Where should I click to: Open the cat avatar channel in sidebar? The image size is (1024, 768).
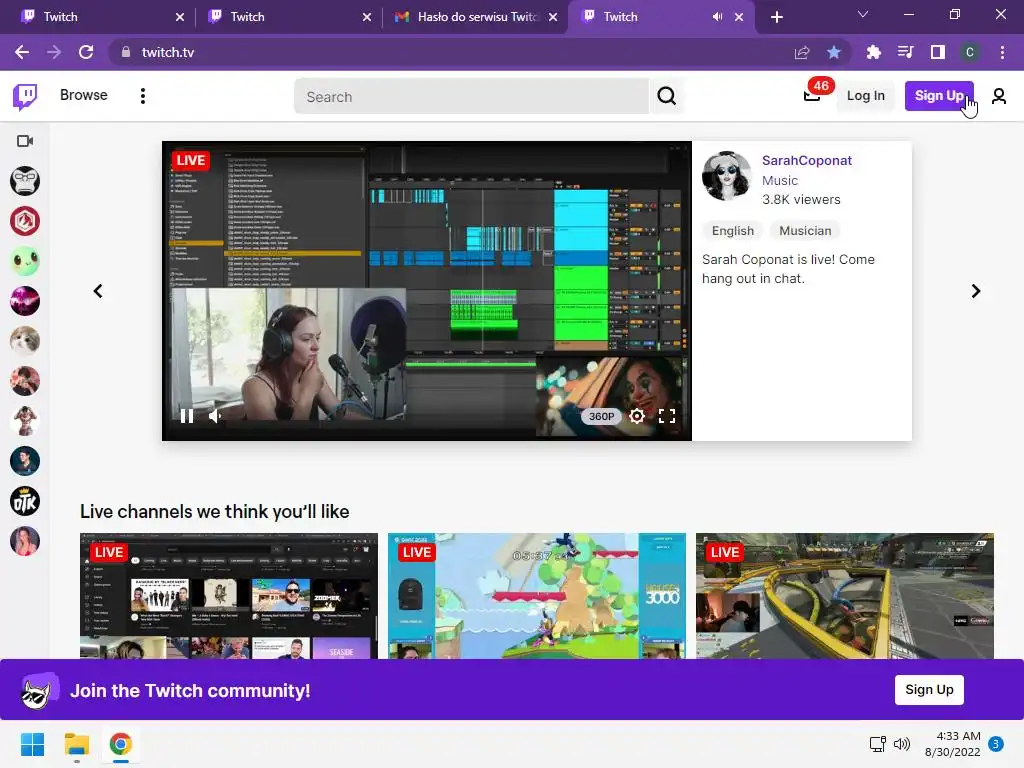(25, 341)
